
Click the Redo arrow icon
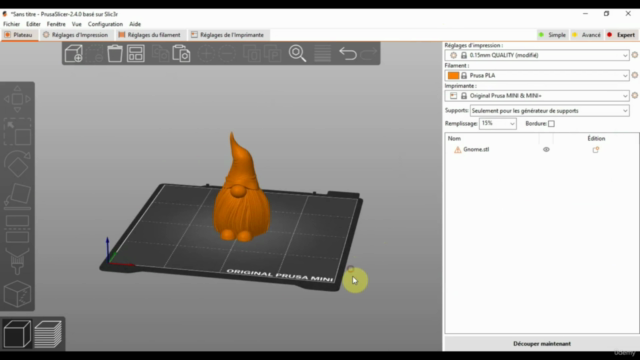coord(369,53)
